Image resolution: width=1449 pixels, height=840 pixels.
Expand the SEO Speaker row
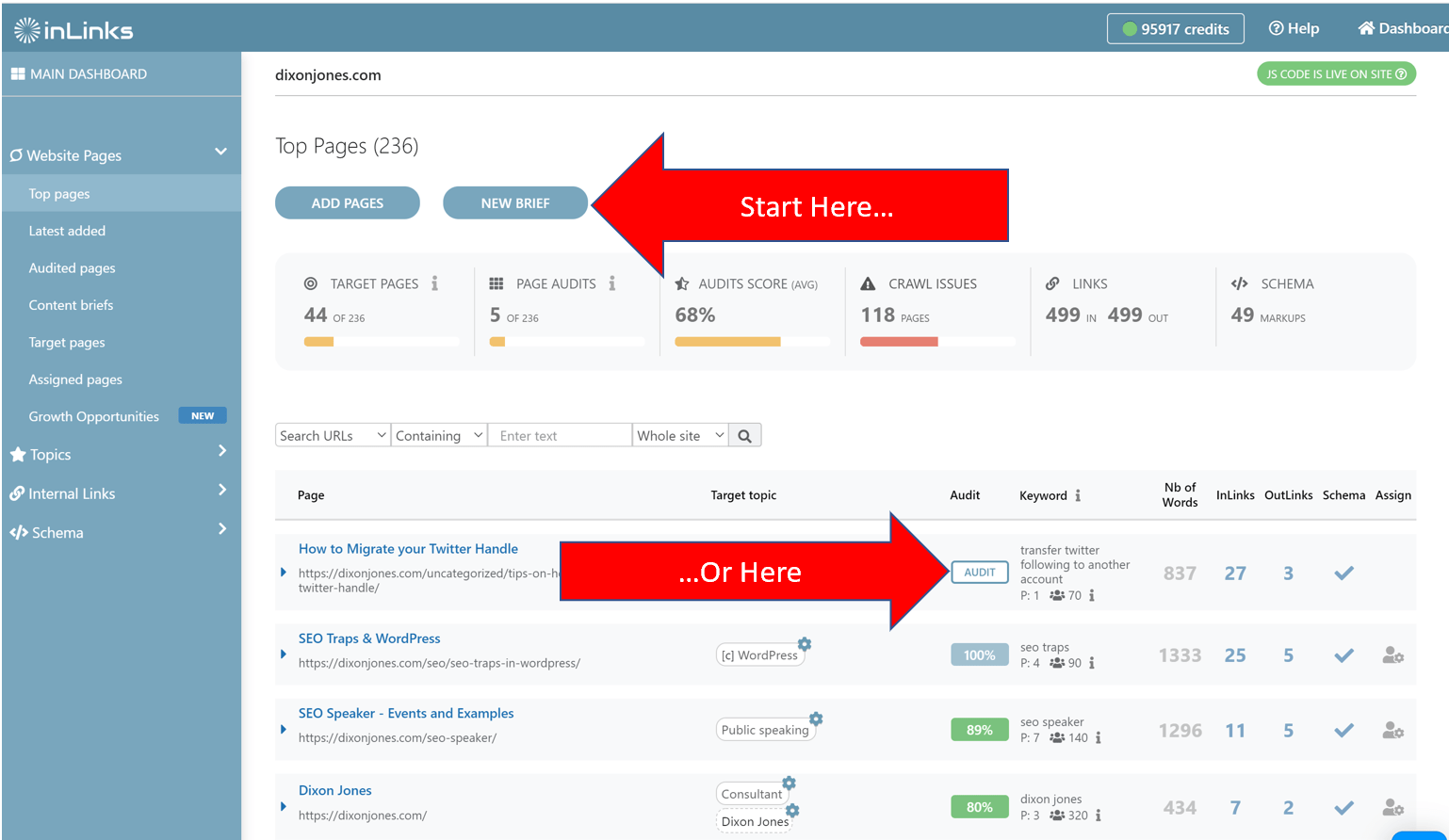[284, 729]
